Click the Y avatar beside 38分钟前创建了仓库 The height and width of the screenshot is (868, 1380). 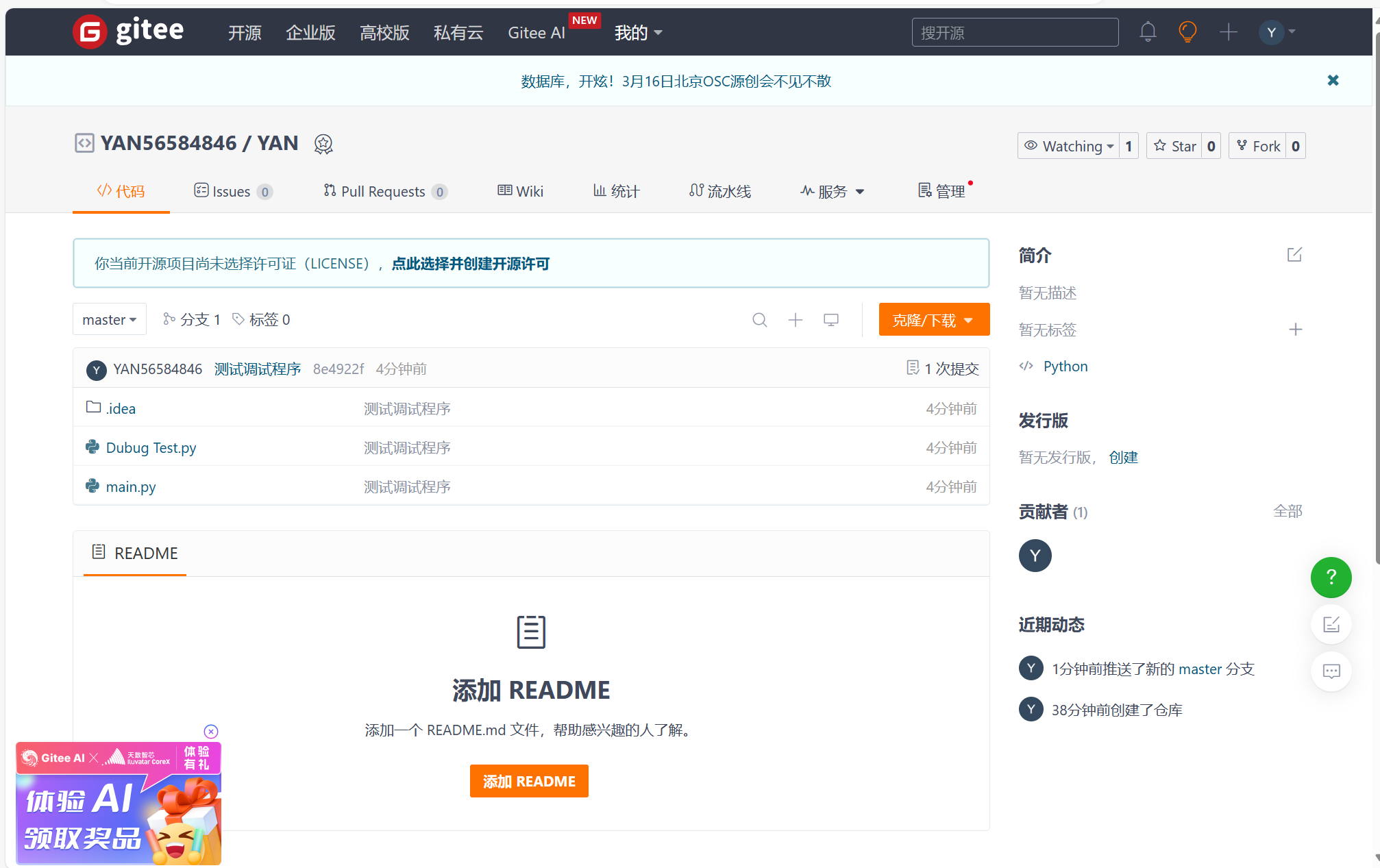1031,709
